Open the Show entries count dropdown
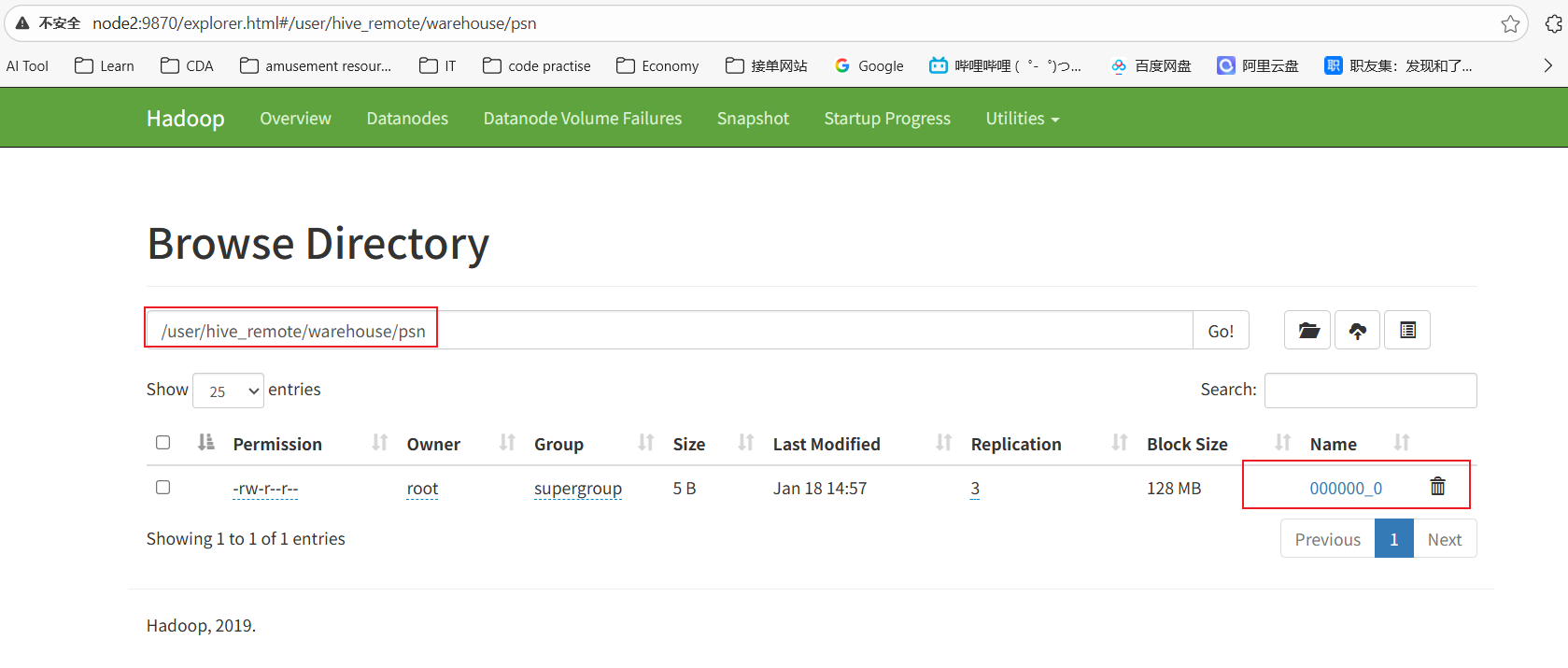 click(x=229, y=391)
